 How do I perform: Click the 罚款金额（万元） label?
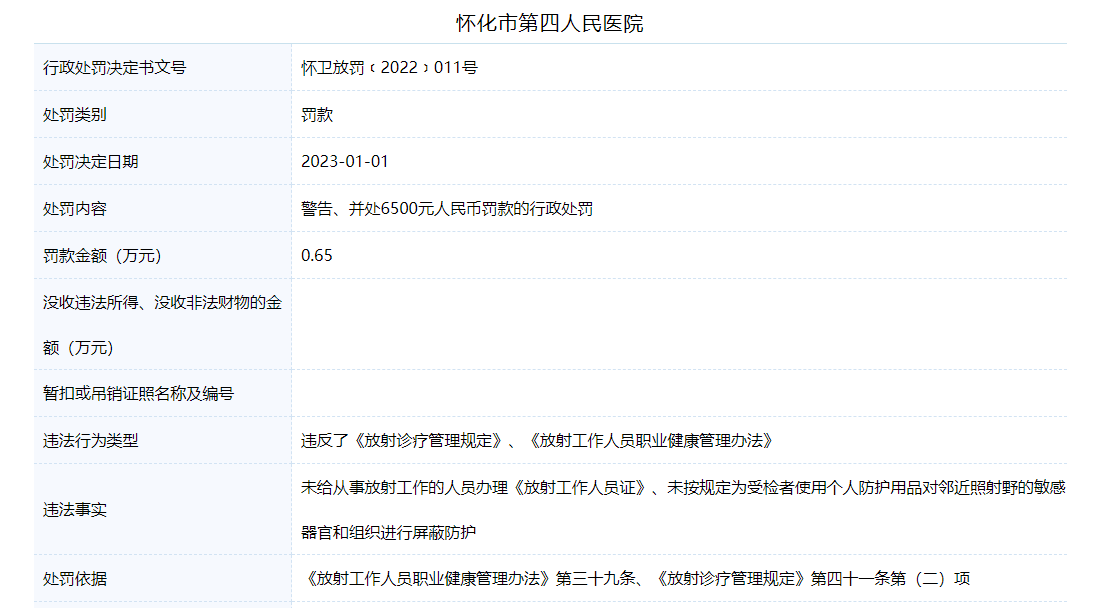tap(102, 255)
